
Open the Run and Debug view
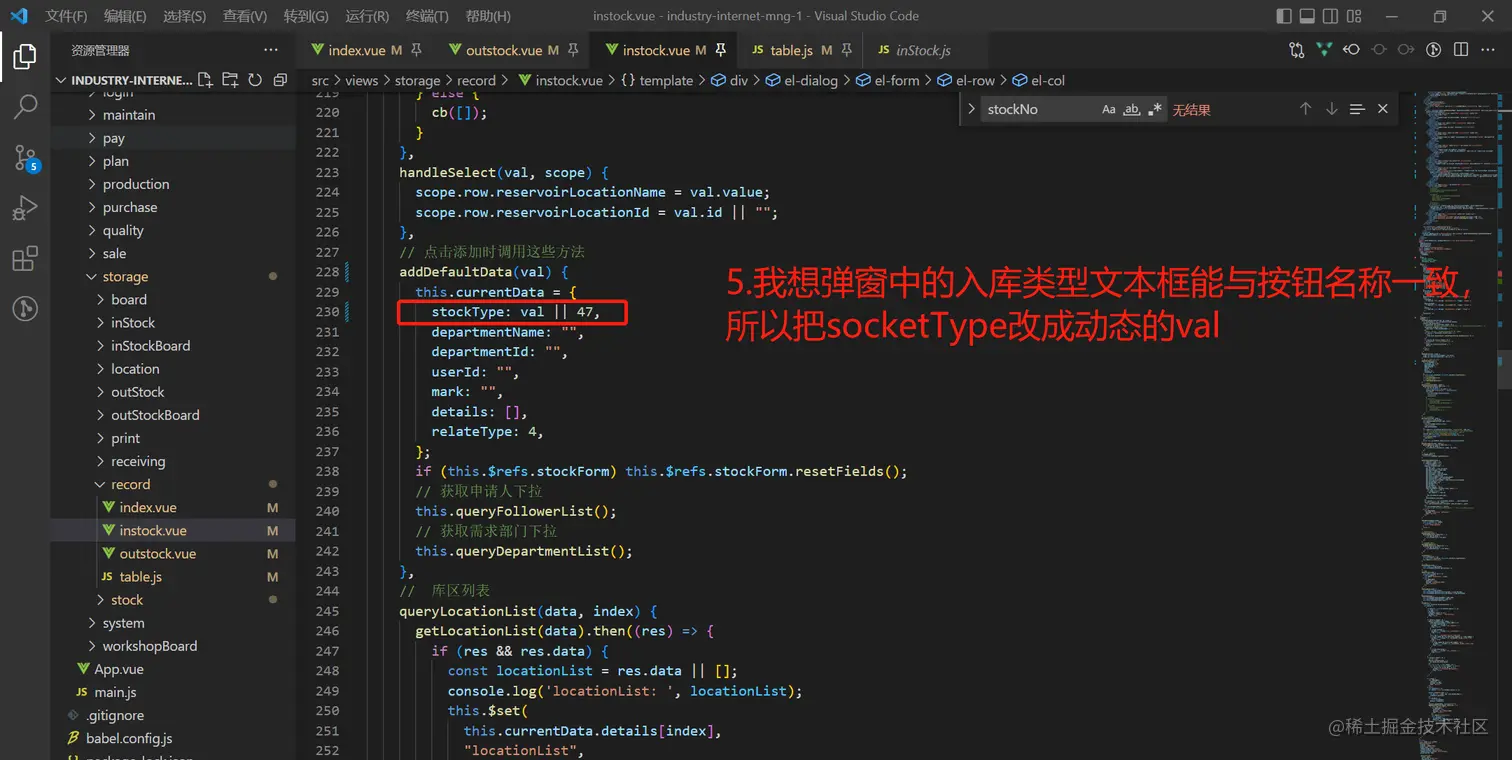click(x=25, y=209)
